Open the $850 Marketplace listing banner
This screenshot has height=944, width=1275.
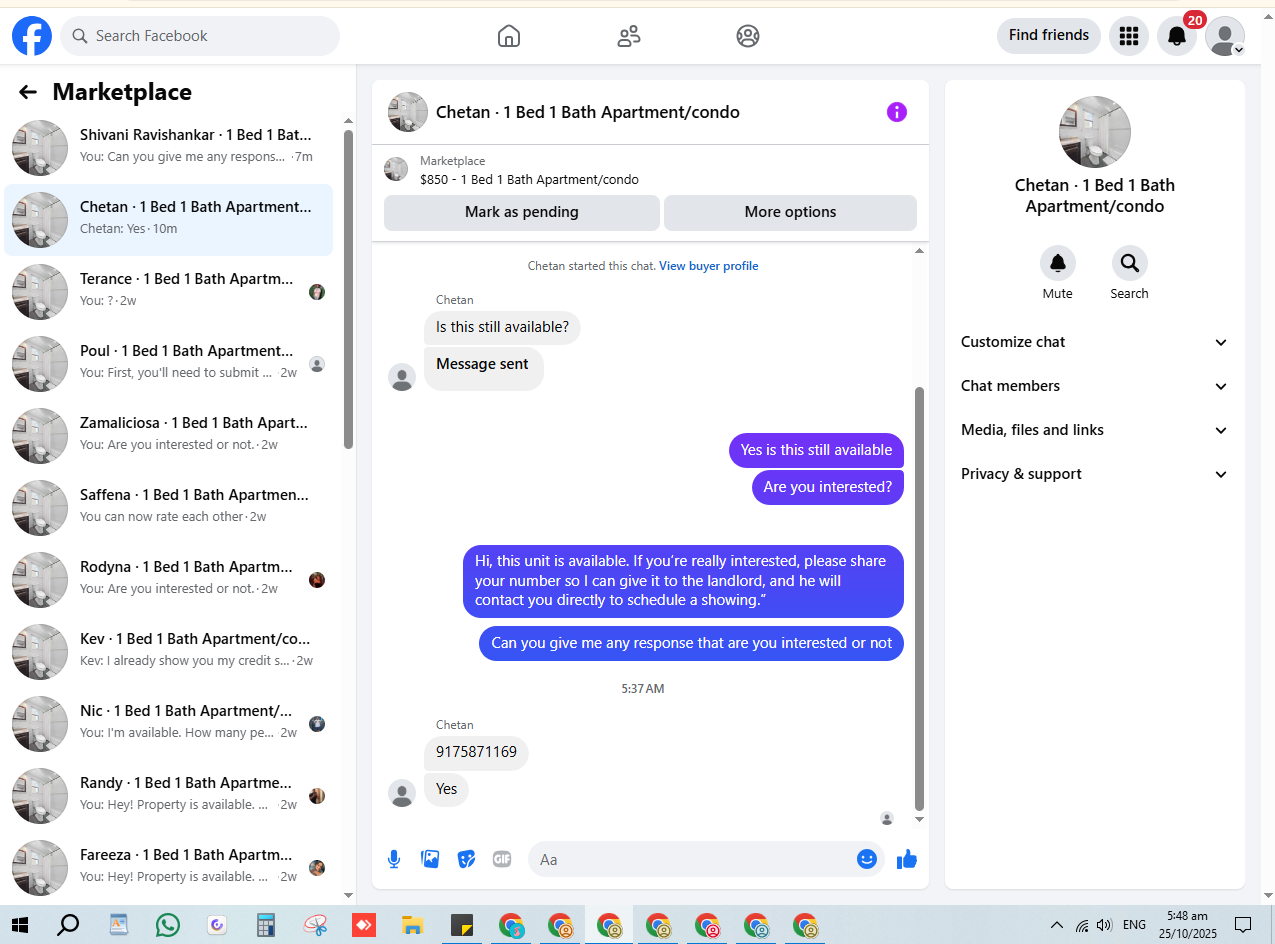650,170
